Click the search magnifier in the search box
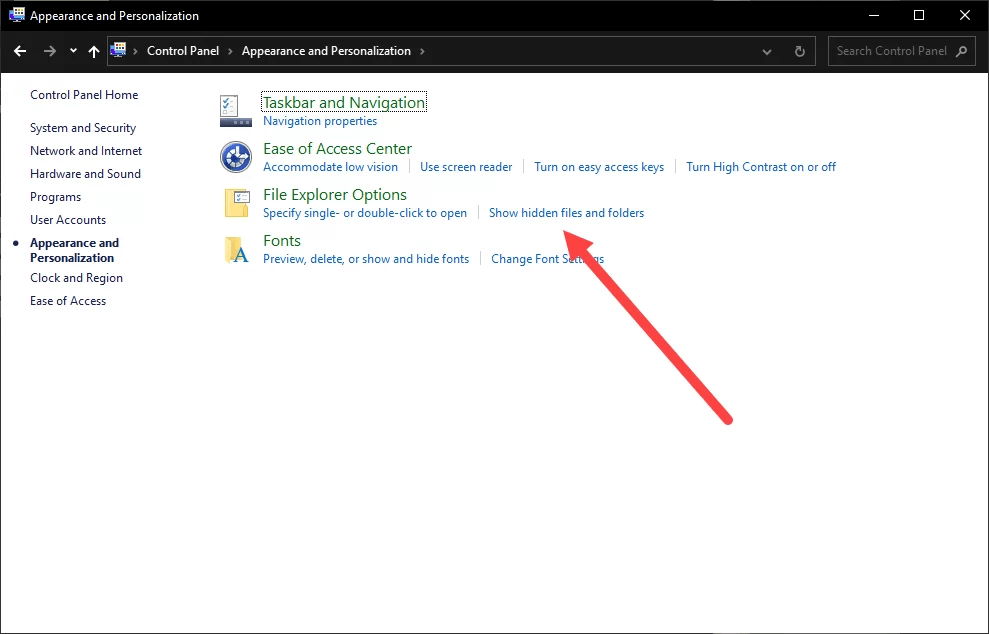Screen dimensions: 989x634 (960, 50)
